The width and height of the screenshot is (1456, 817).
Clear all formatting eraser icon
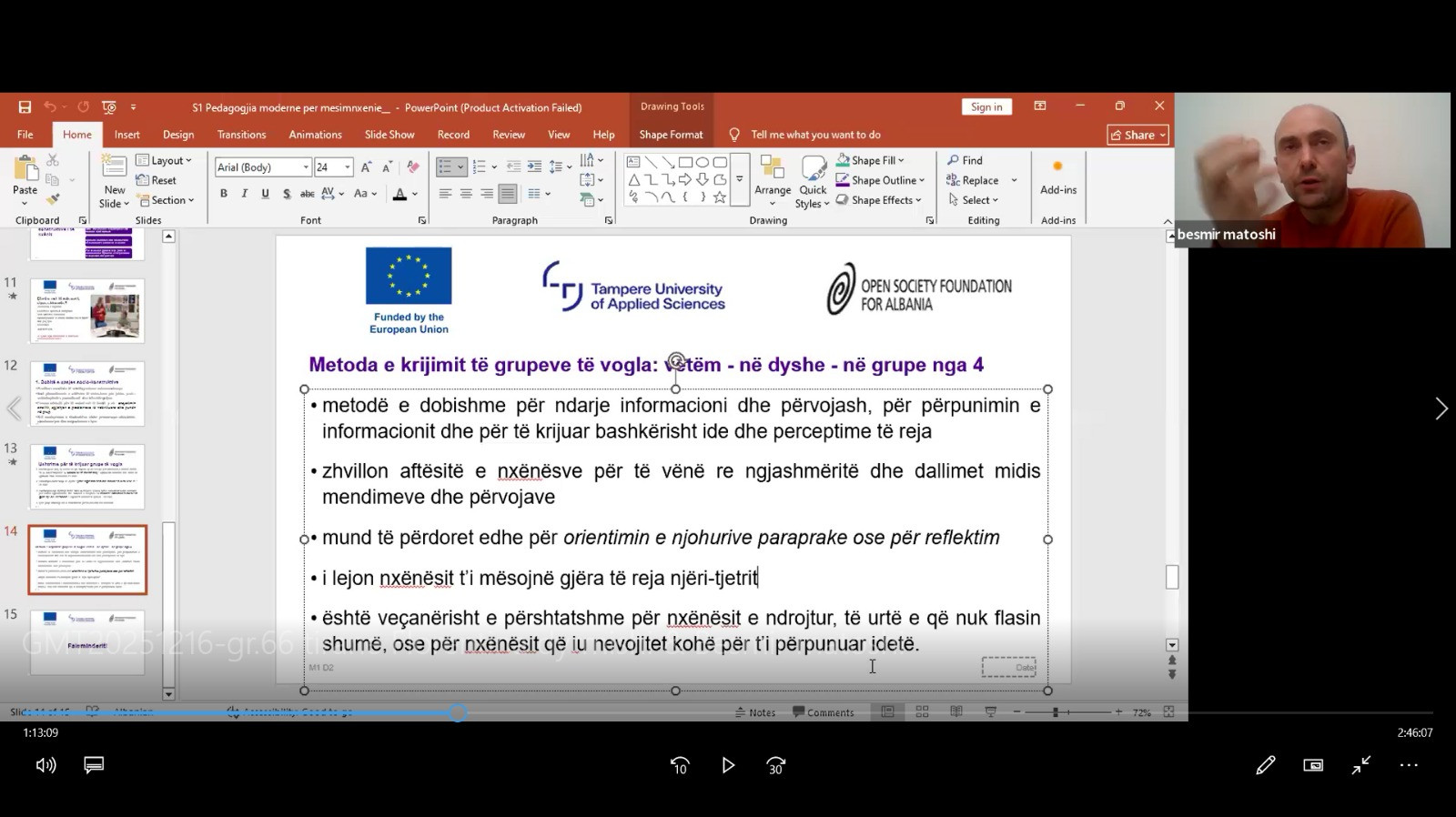[x=413, y=167]
